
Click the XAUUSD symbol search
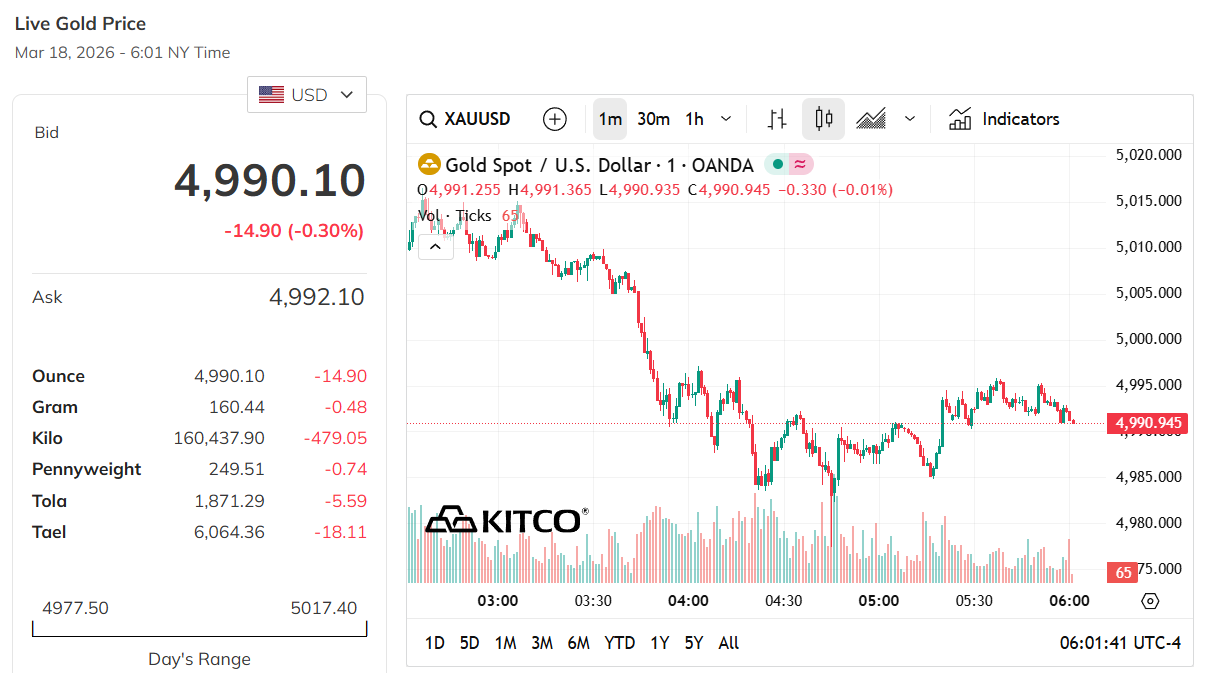pyautogui.click(x=465, y=119)
